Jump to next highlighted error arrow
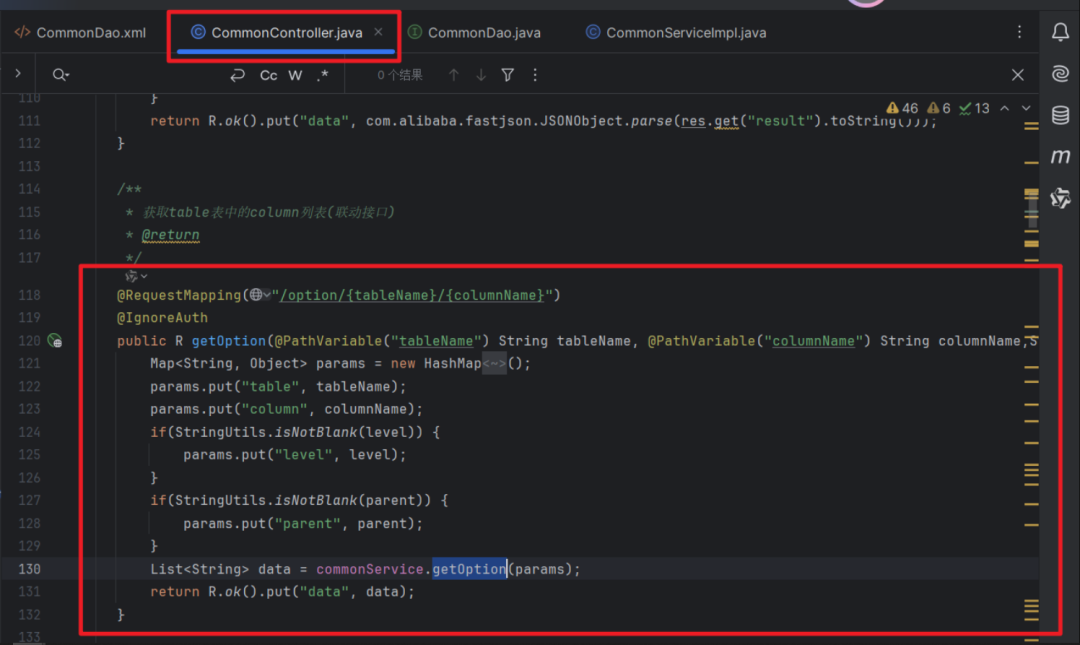 (x=1026, y=108)
